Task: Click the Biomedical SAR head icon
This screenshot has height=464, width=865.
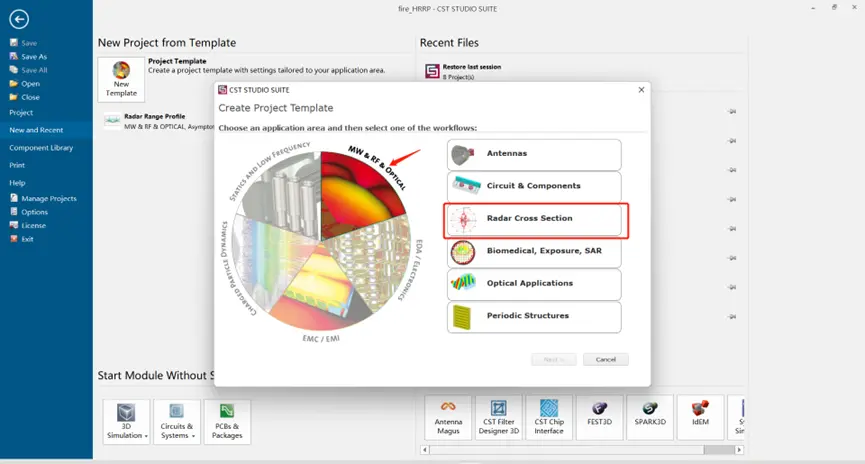Action: (462, 252)
